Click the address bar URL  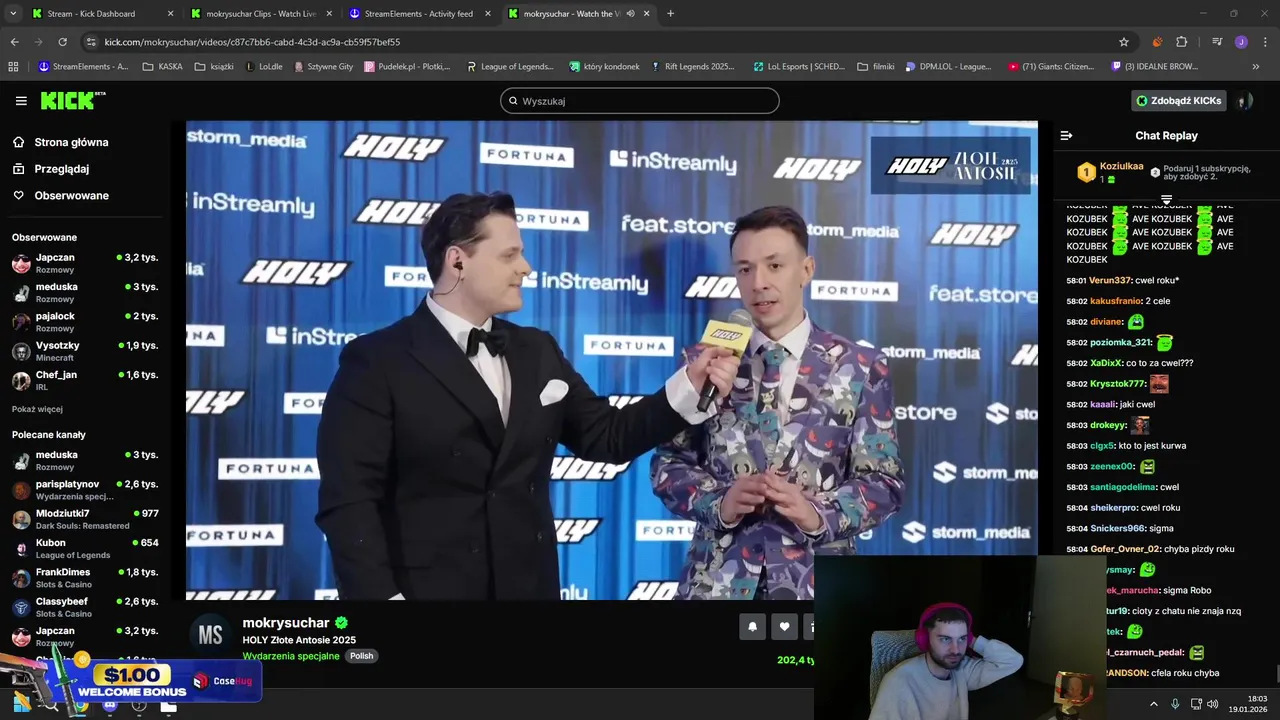tap(252, 42)
